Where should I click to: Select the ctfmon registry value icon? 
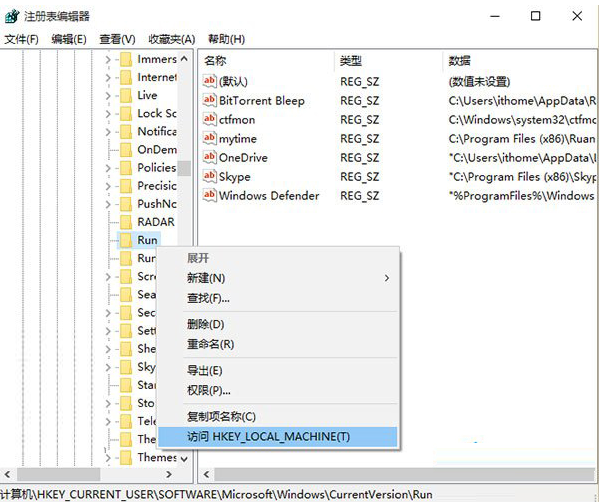[210, 119]
